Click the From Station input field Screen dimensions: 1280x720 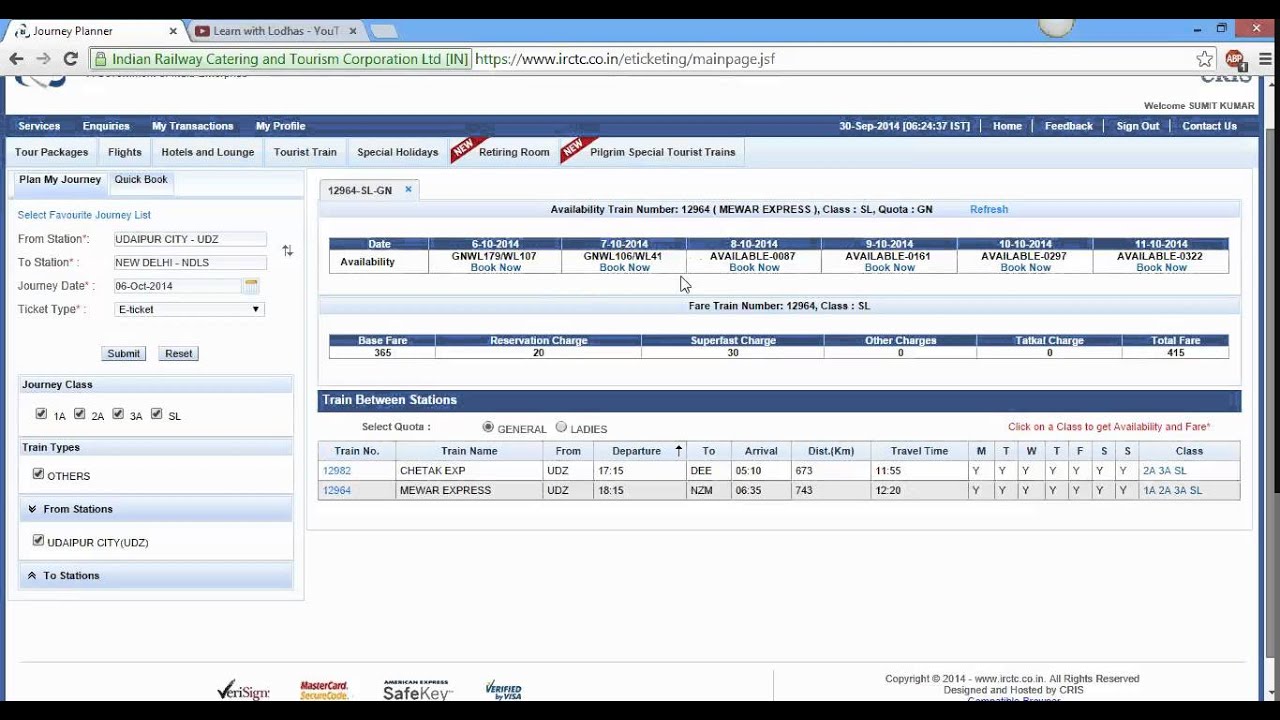[190, 239]
